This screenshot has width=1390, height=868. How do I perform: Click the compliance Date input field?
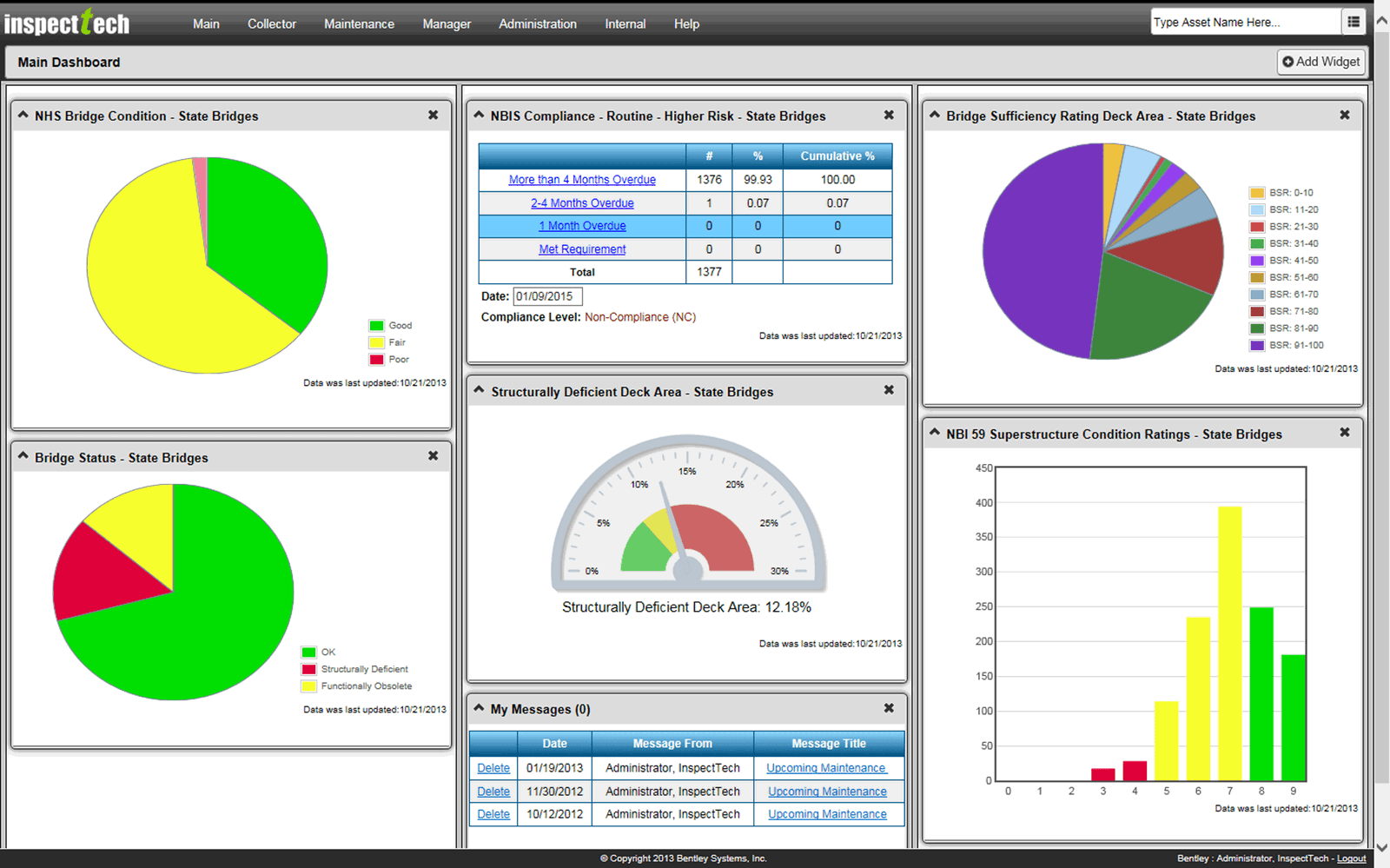(x=546, y=295)
